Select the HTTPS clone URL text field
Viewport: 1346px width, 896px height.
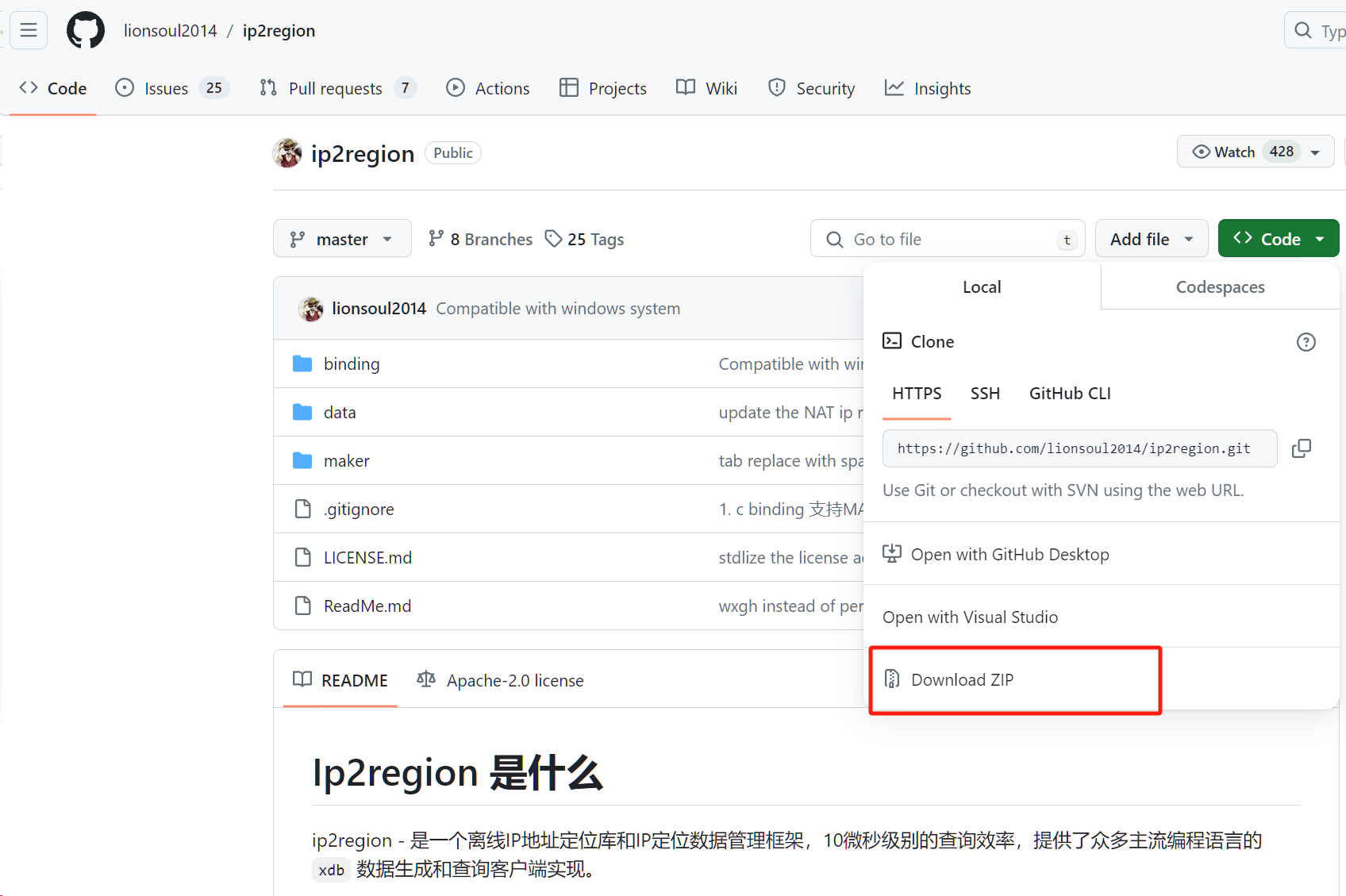click(1080, 448)
